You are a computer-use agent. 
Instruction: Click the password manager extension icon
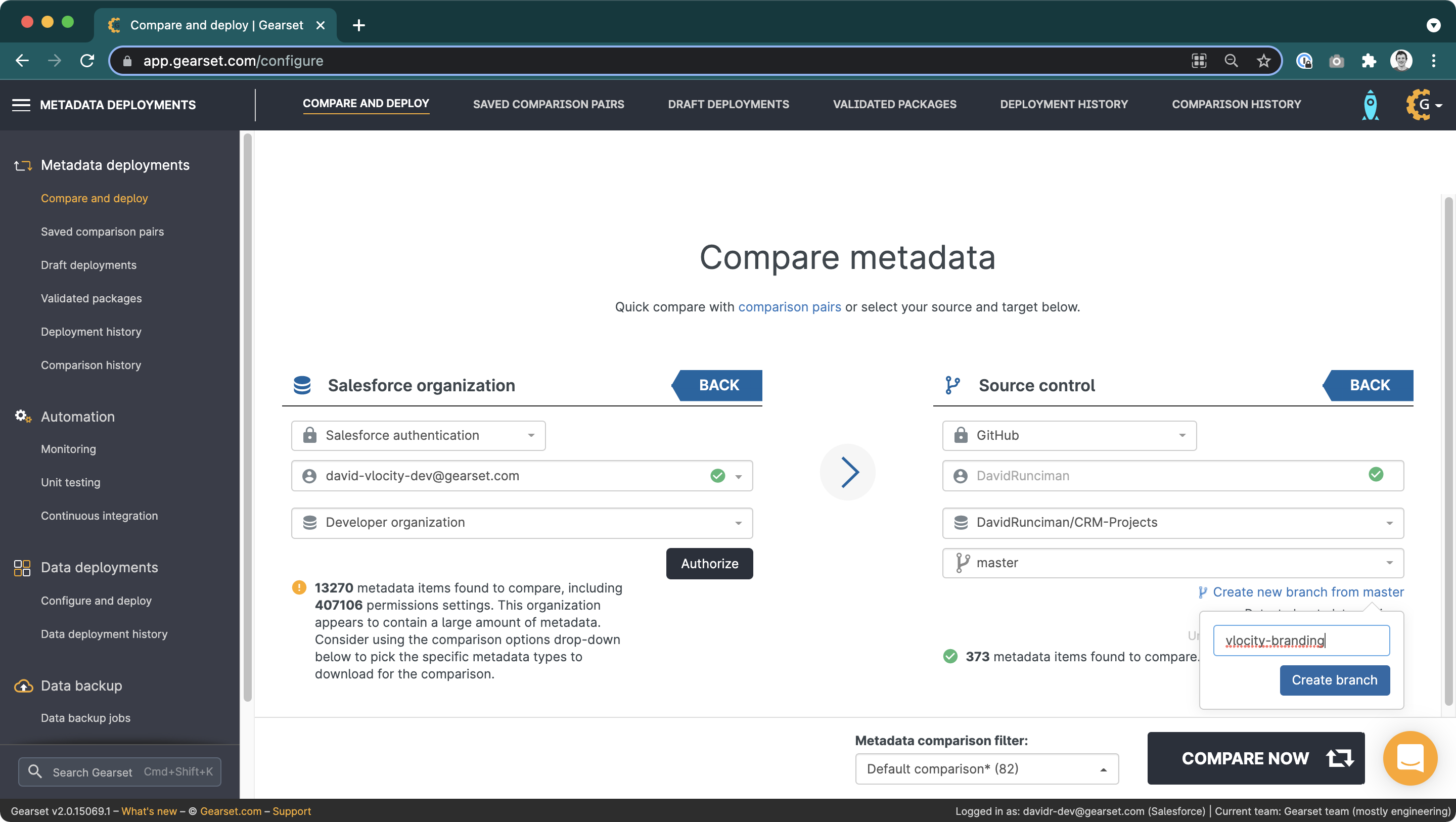click(1304, 61)
